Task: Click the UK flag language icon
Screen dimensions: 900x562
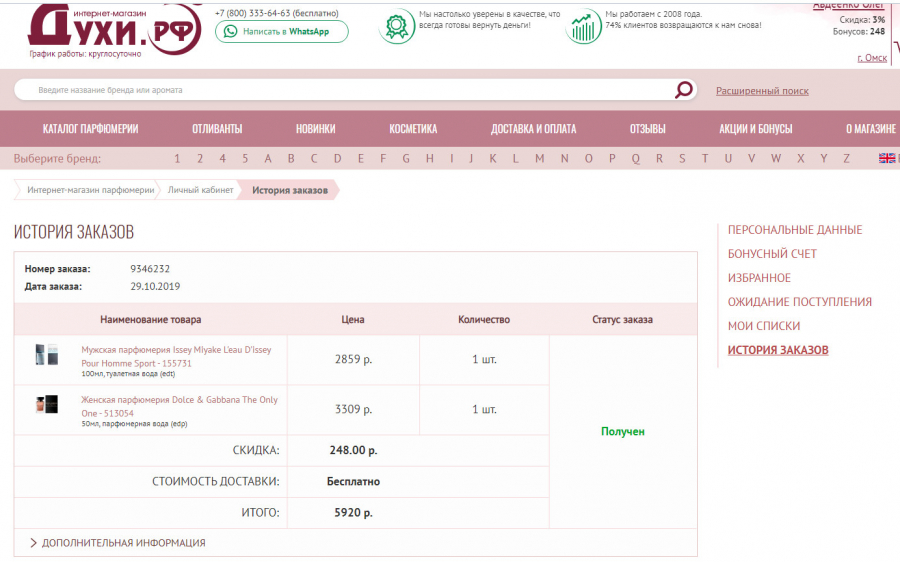Action: (x=886, y=158)
